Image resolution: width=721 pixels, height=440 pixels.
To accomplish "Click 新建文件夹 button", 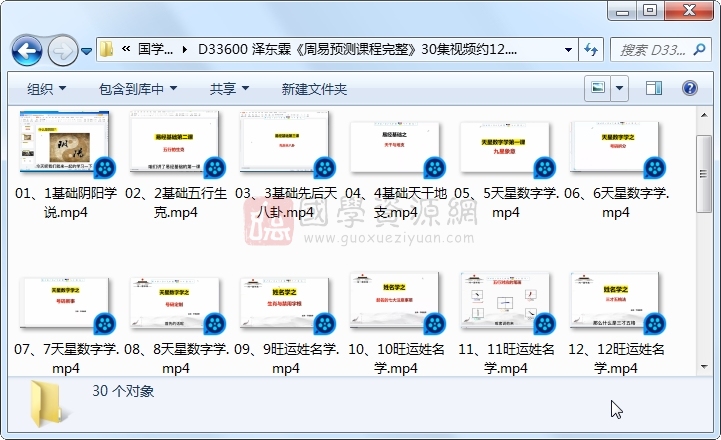I will click(314, 89).
